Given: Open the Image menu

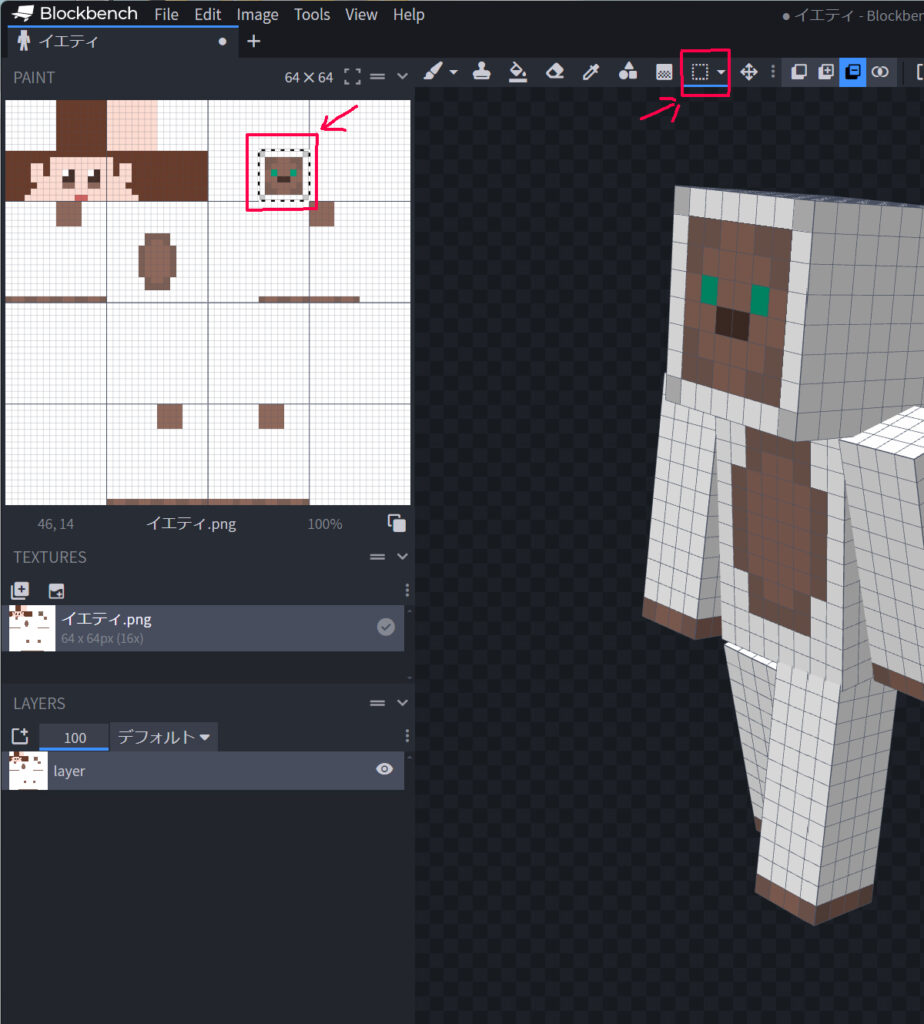Looking at the screenshot, I should pyautogui.click(x=257, y=14).
